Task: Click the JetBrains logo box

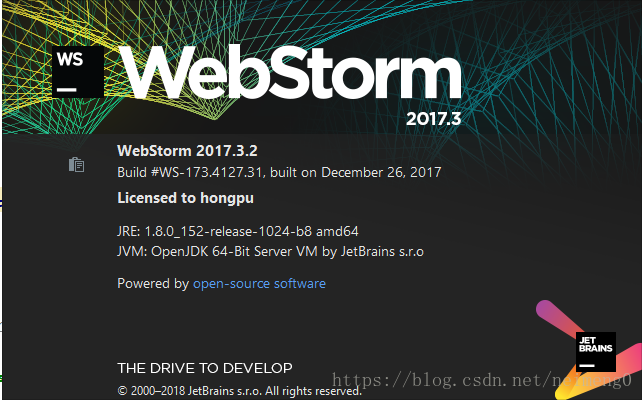Action: click(x=595, y=352)
